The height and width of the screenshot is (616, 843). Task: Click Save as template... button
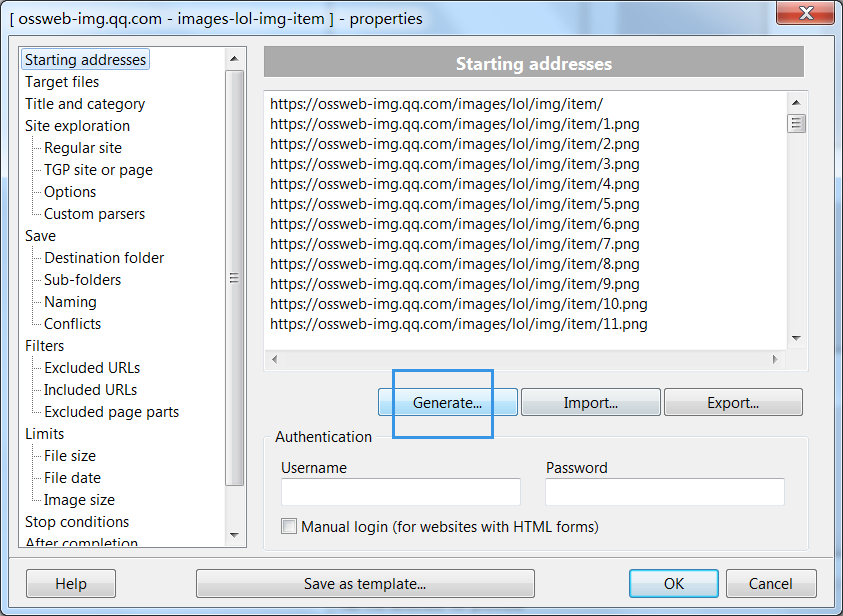[x=365, y=584]
